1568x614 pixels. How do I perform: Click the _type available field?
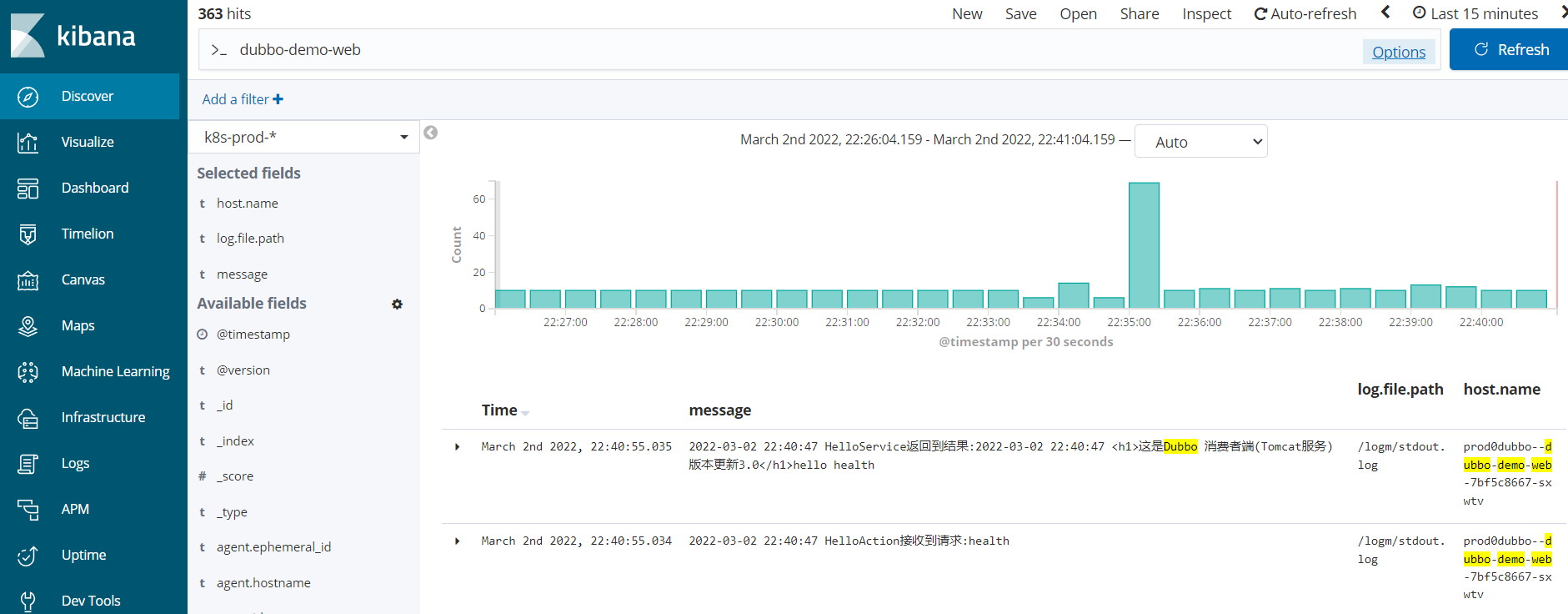[x=232, y=512]
